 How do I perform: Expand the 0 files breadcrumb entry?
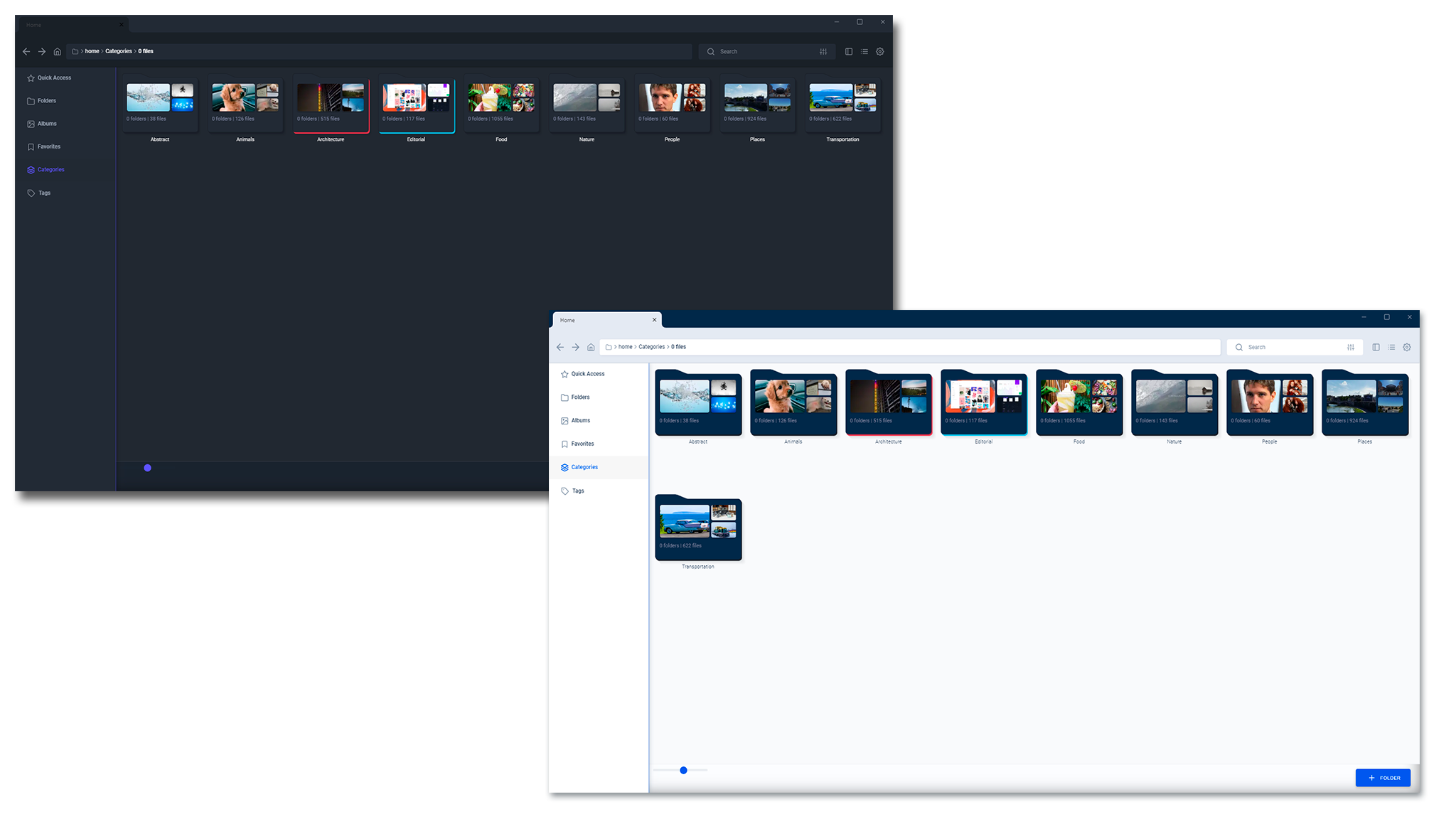point(678,347)
